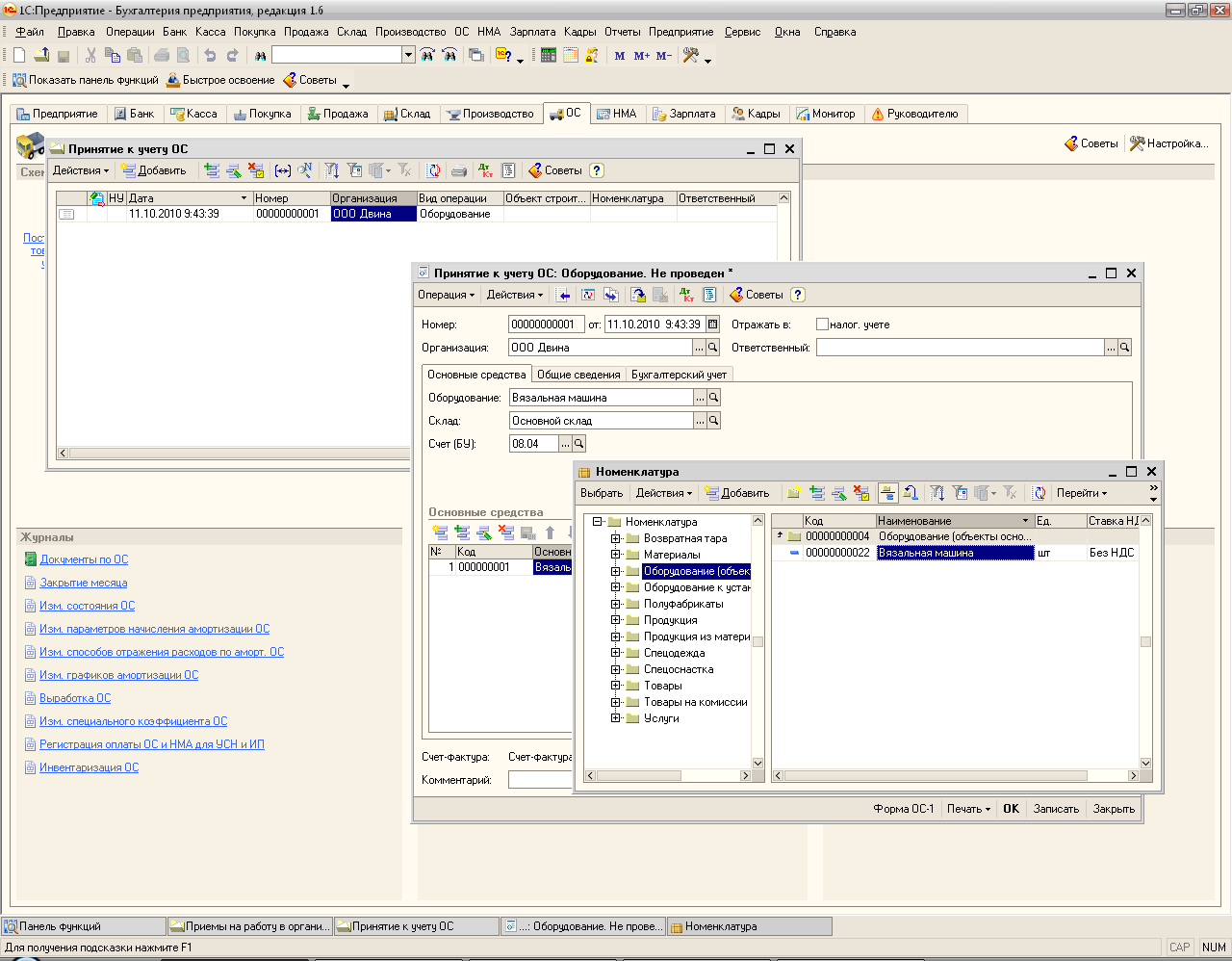Click hierarchical view toggle icon in Номенклатура toolbar
The width and height of the screenshot is (1232, 961).
point(887,493)
